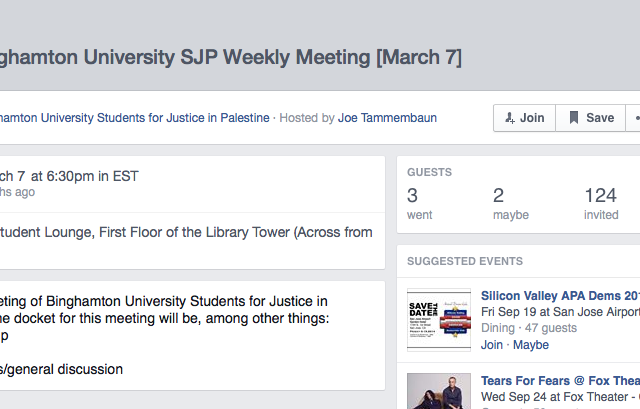
Task: Open Students for Justice in Palestine group link
Action: click(x=135, y=118)
